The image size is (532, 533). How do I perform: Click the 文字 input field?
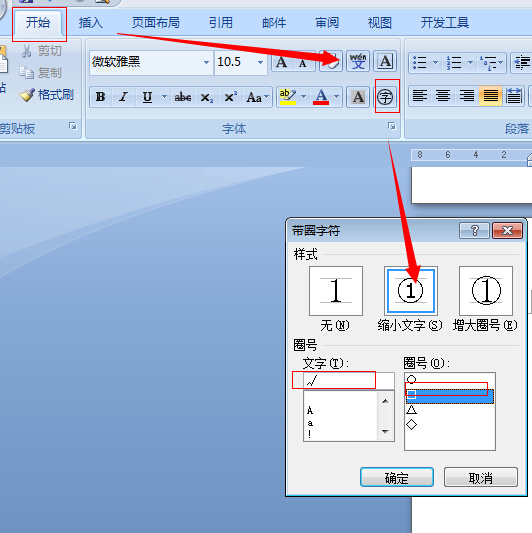(x=349, y=381)
